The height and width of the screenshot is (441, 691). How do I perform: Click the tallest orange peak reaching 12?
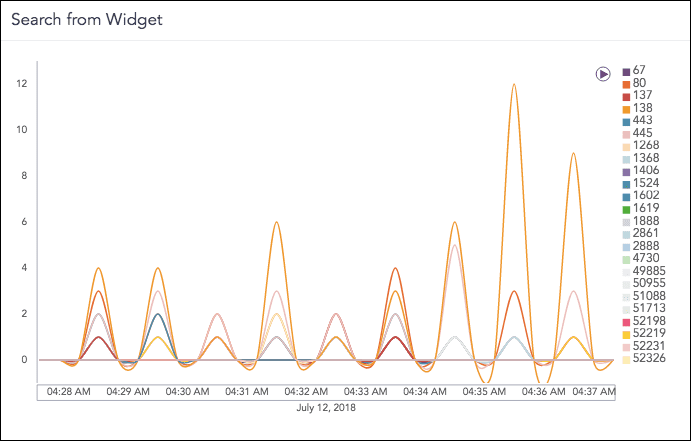click(x=514, y=85)
